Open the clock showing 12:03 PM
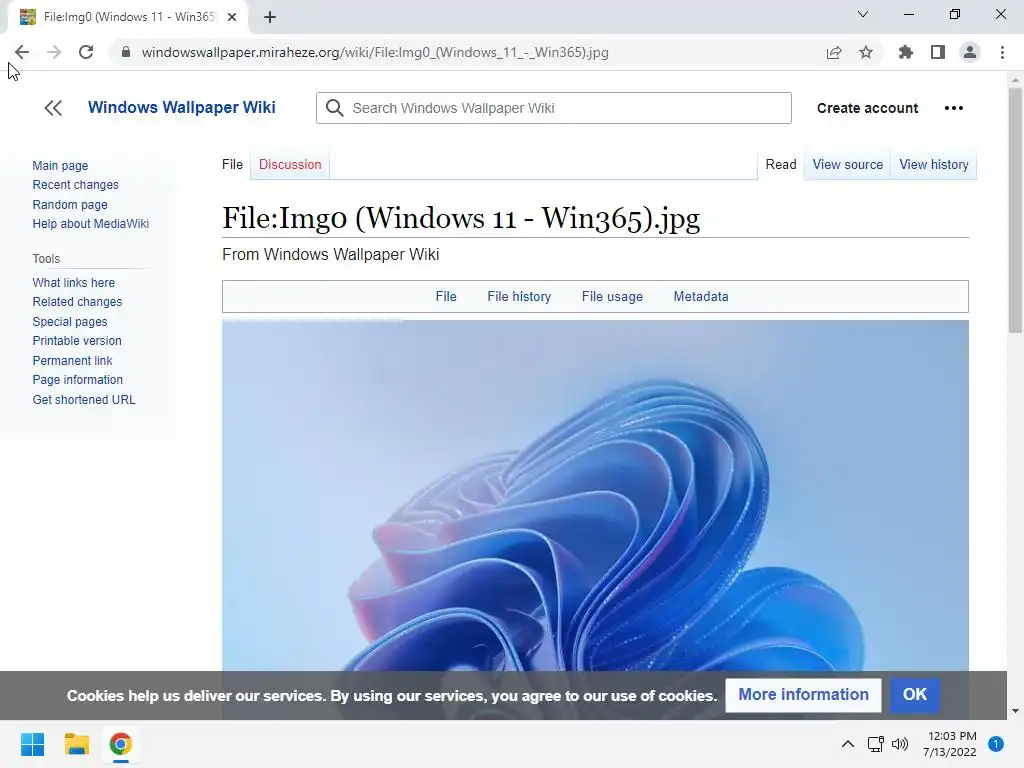 (950, 744)
